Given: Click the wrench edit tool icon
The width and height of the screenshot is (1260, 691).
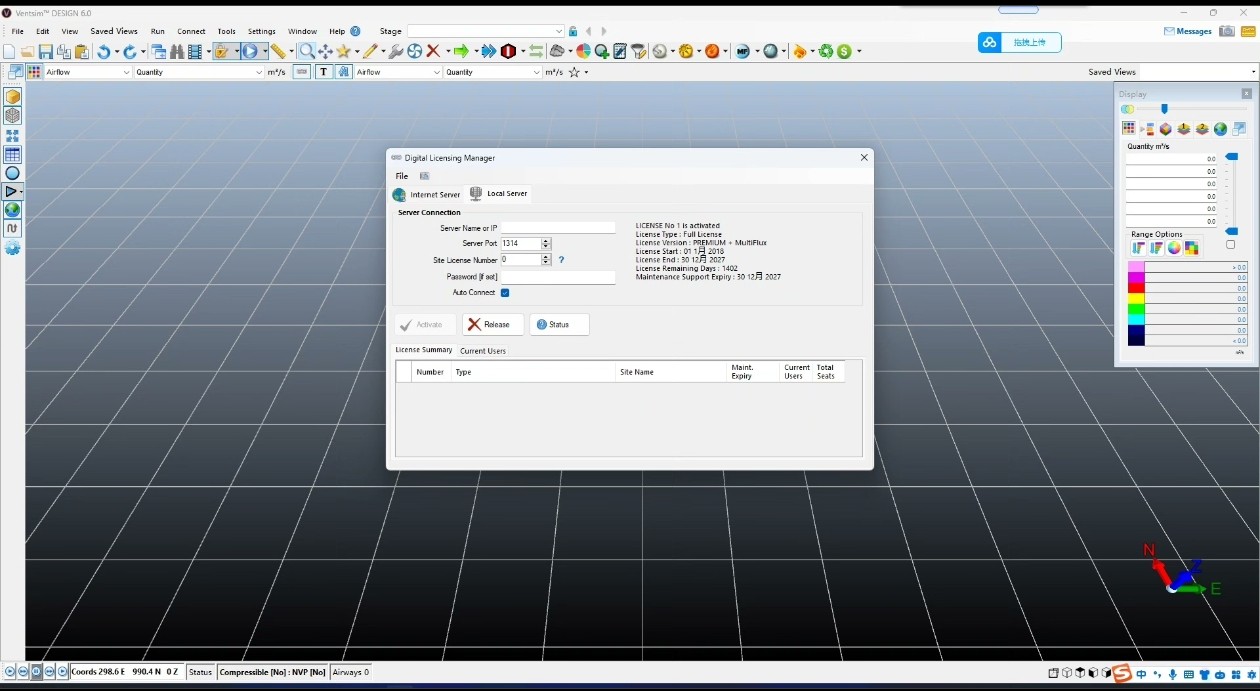Looking at the screenshot, I should (396, 51).
